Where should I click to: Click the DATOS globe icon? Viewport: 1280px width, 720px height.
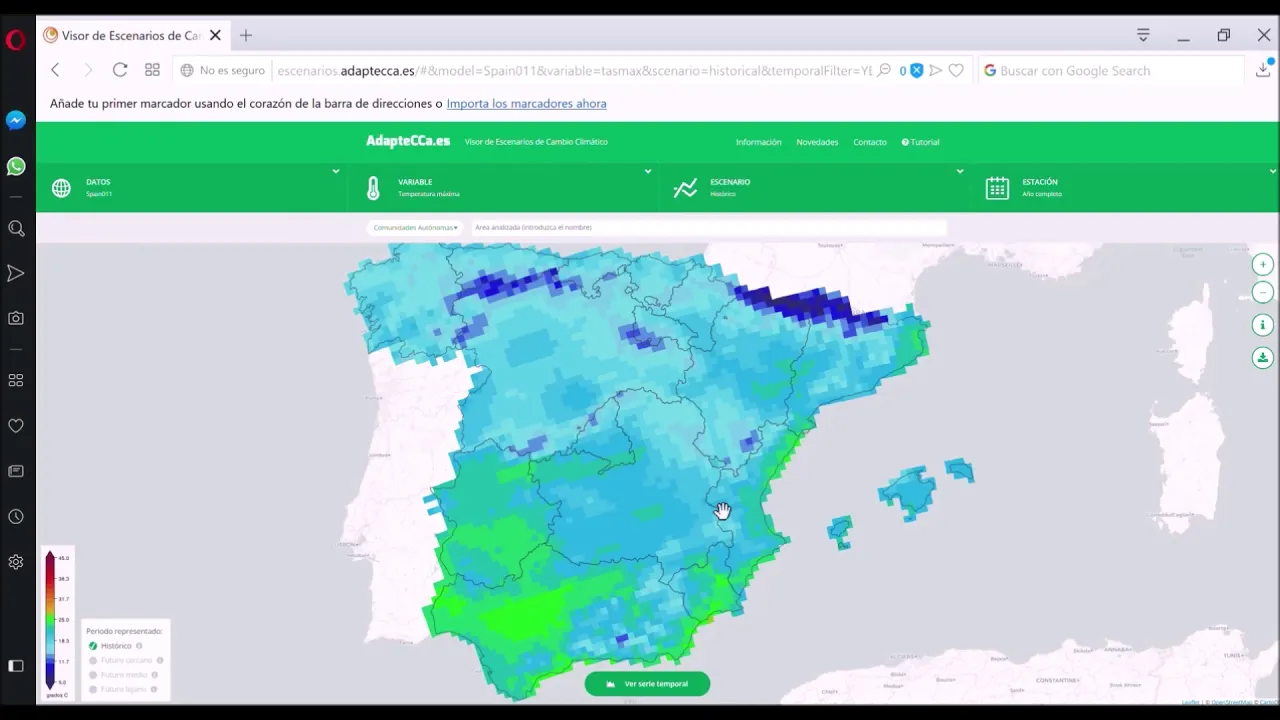[61, 188]
